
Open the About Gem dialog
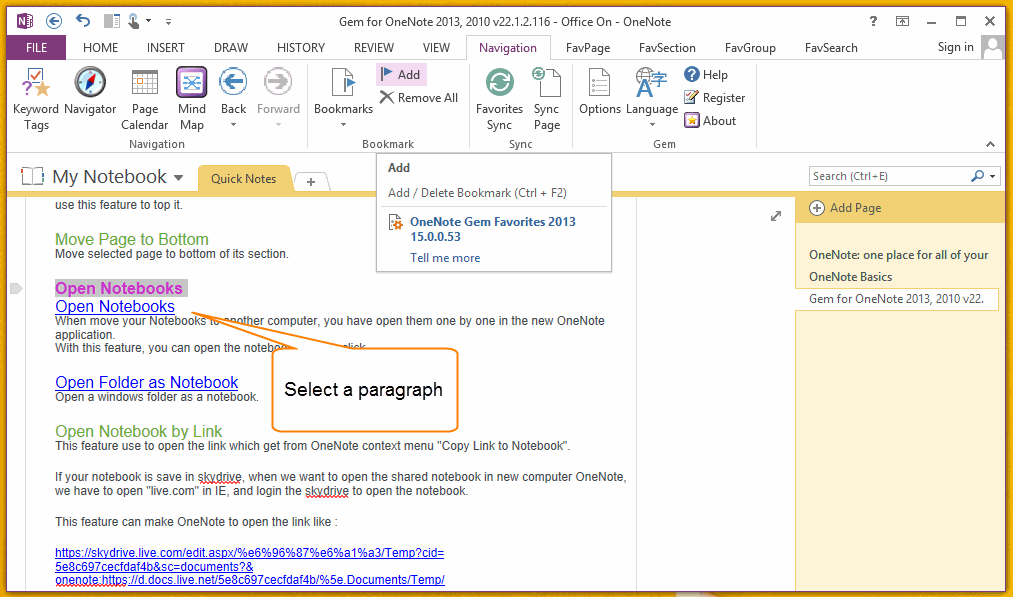click(x=710, y=121)
